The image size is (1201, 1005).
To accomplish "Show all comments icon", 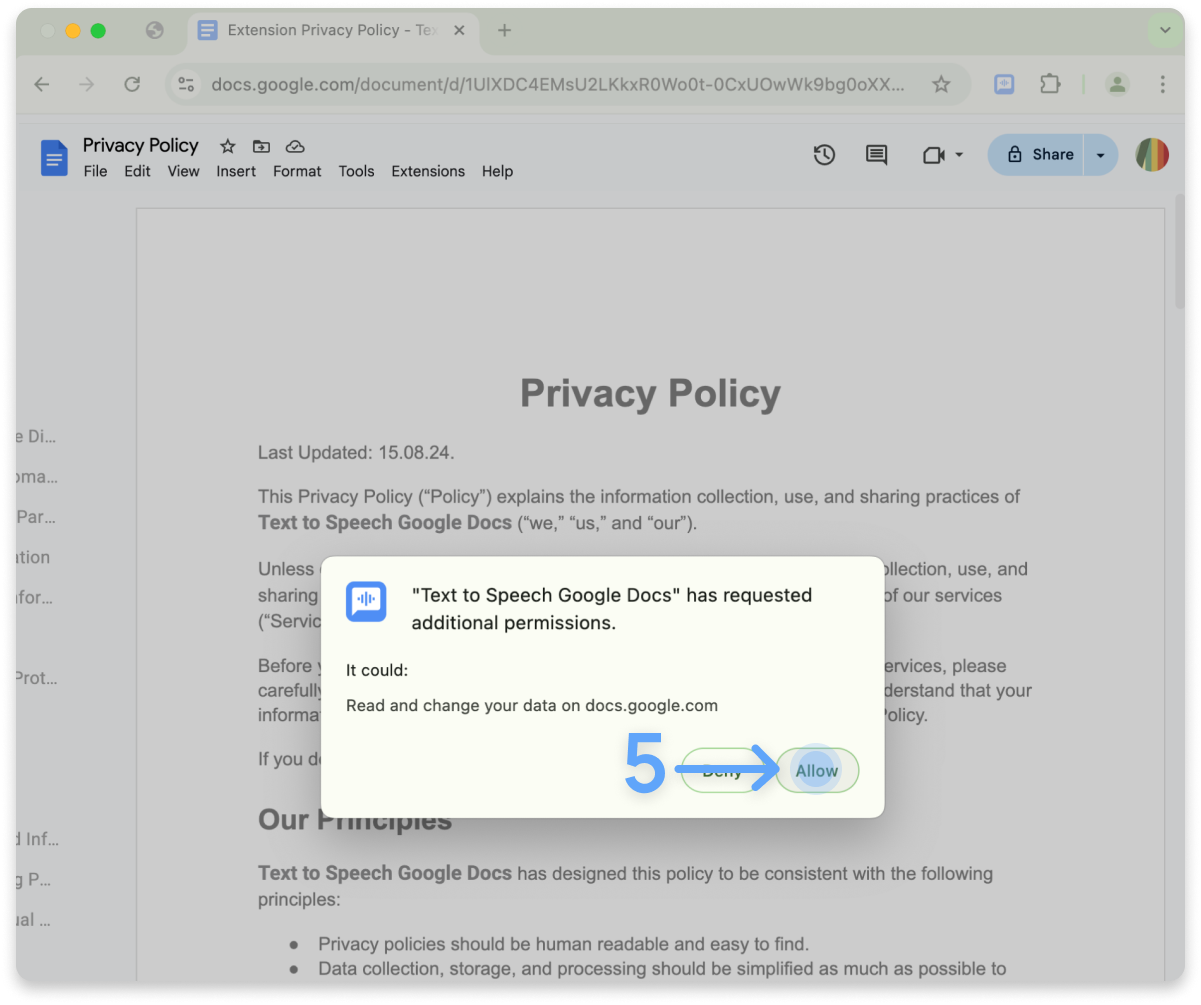I will pos(876,155).
